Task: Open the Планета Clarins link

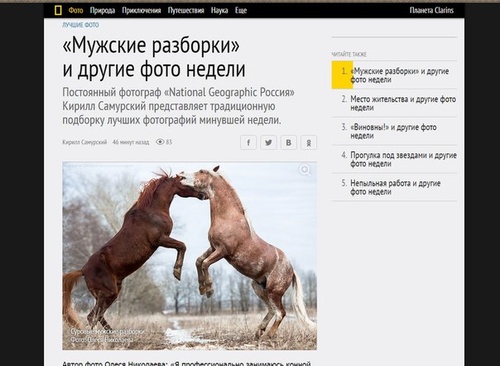Action: pos(432,10)
